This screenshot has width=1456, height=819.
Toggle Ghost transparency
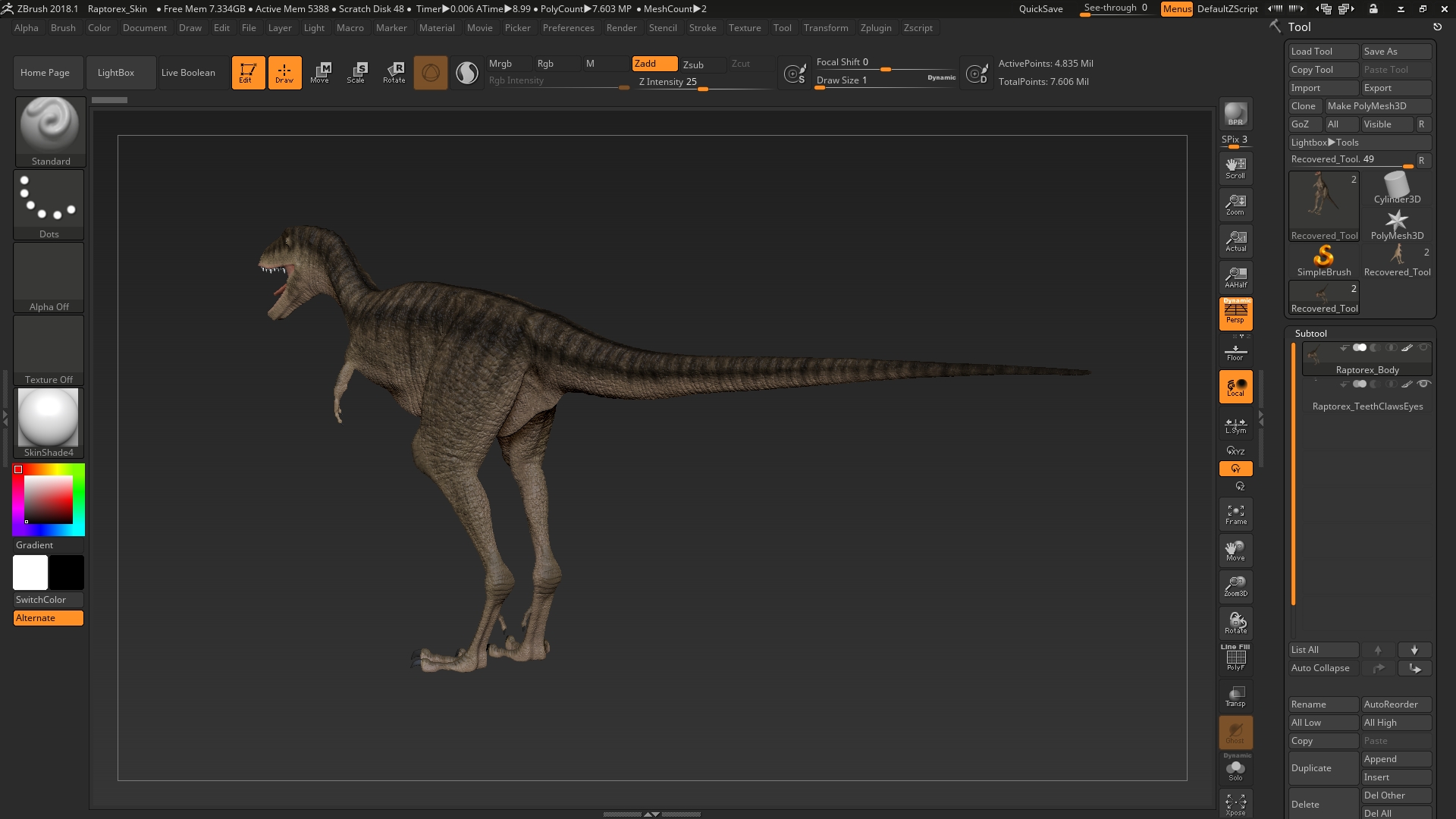point(1235,733)
